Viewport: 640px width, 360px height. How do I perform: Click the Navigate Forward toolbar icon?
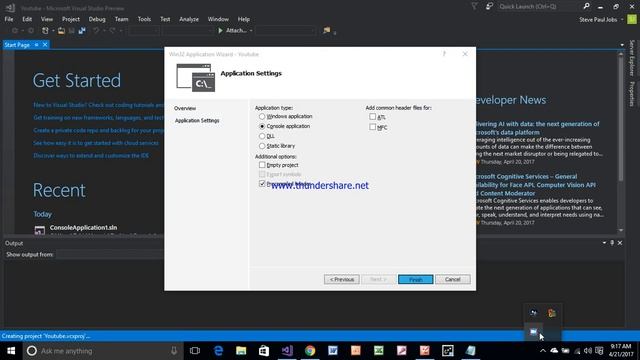[31, 31]
